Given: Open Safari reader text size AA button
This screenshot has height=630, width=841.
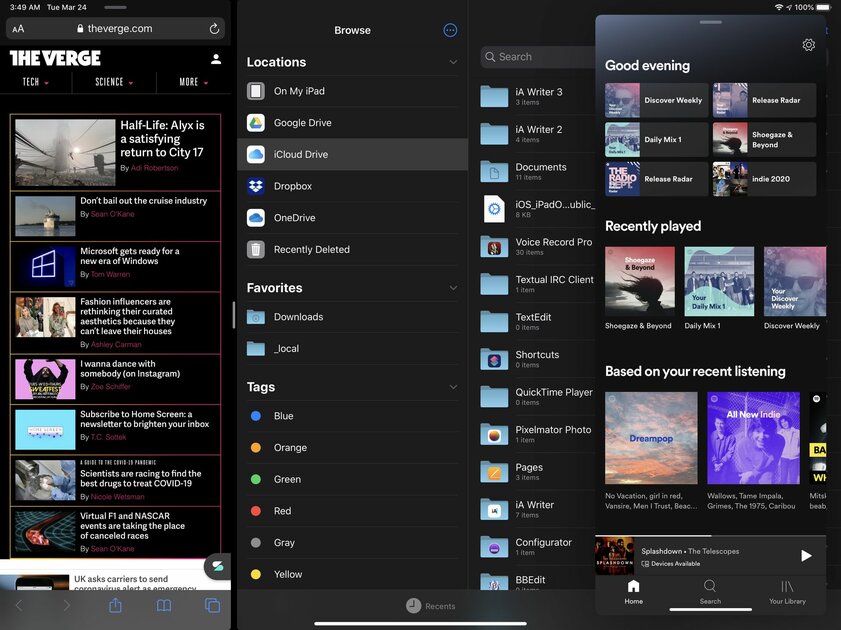Looking at the screenshot, I should [18, 29].
